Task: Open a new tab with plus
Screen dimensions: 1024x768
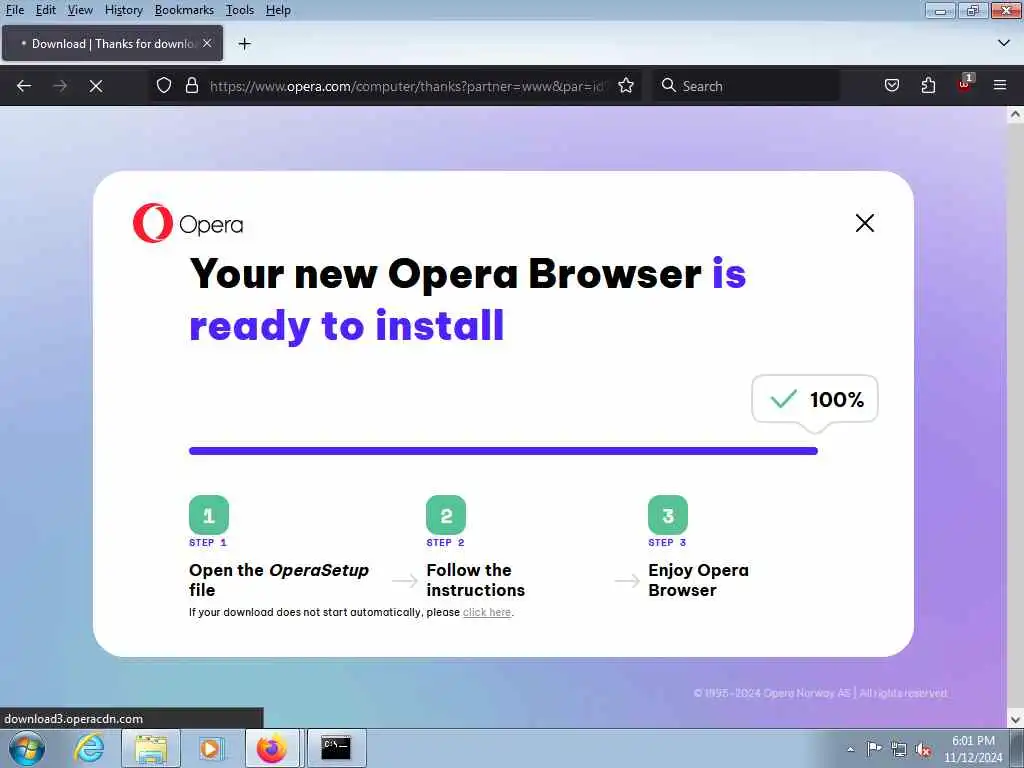Action: point(244,44)
